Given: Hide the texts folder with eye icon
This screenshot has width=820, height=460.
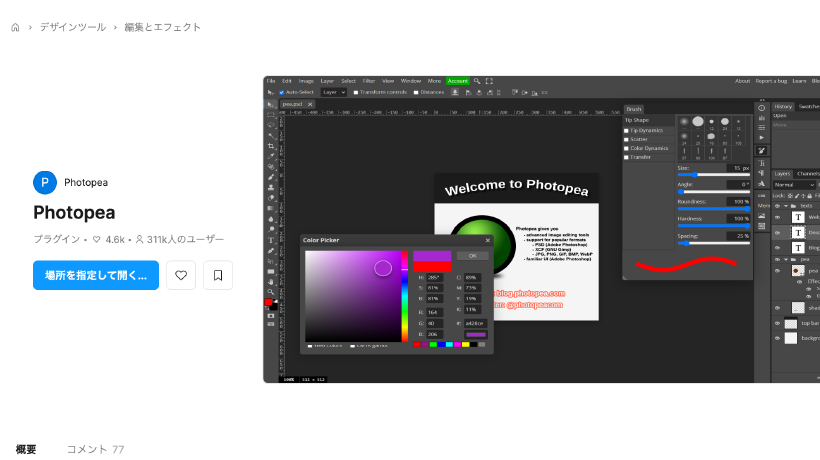Looking at the screenshot, I should coord(777,206).
